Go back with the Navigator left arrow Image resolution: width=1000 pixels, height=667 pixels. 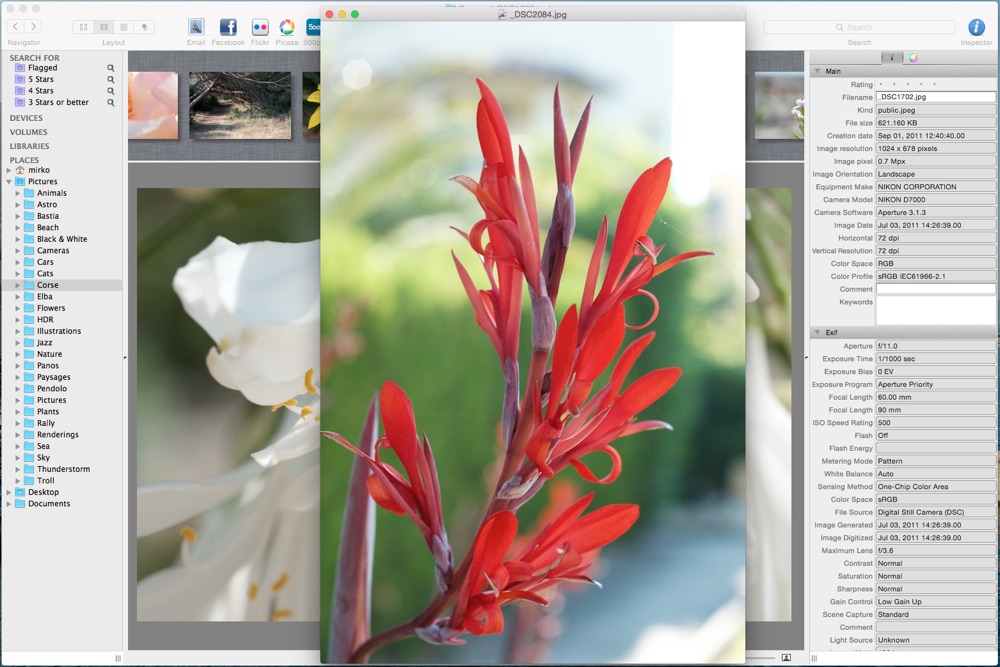(15, 27)
